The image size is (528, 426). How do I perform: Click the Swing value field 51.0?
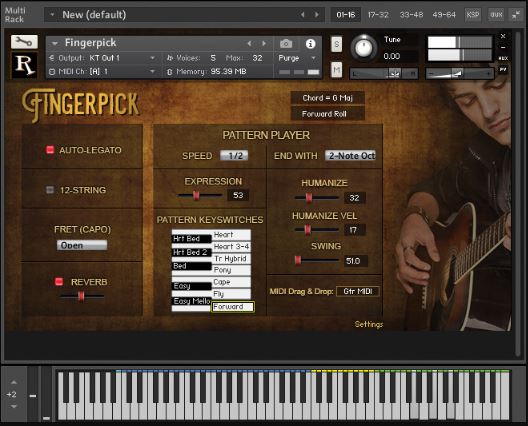(x=355, y=261)
